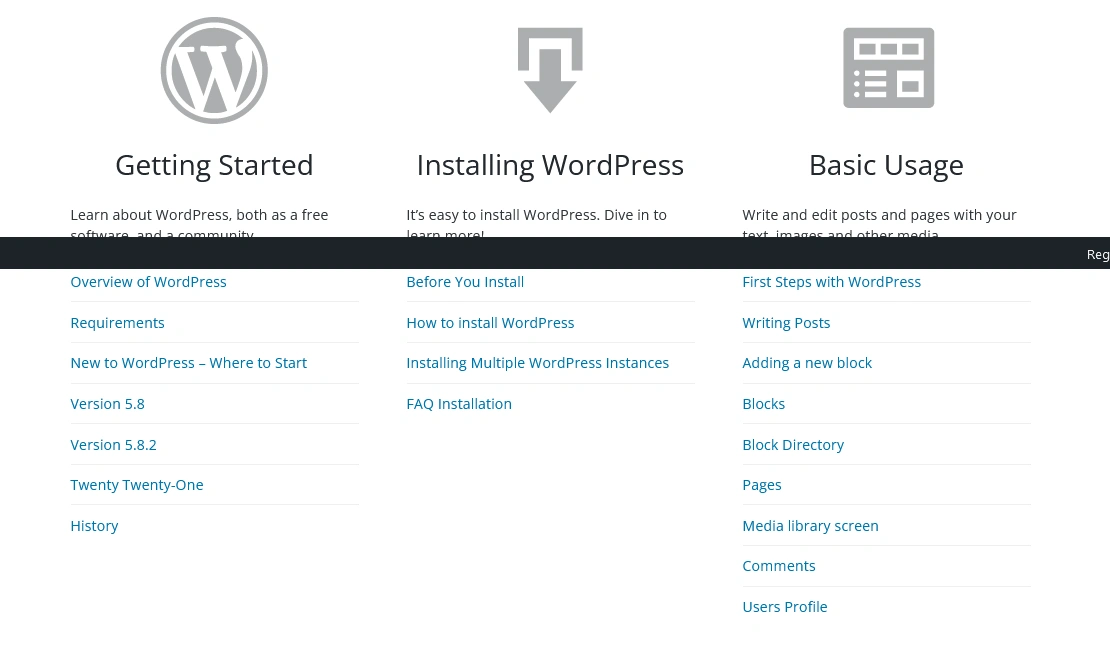Open the Media library screen article
The image size is (1110, 656).
pyautogui.click(x=810, y=525)
